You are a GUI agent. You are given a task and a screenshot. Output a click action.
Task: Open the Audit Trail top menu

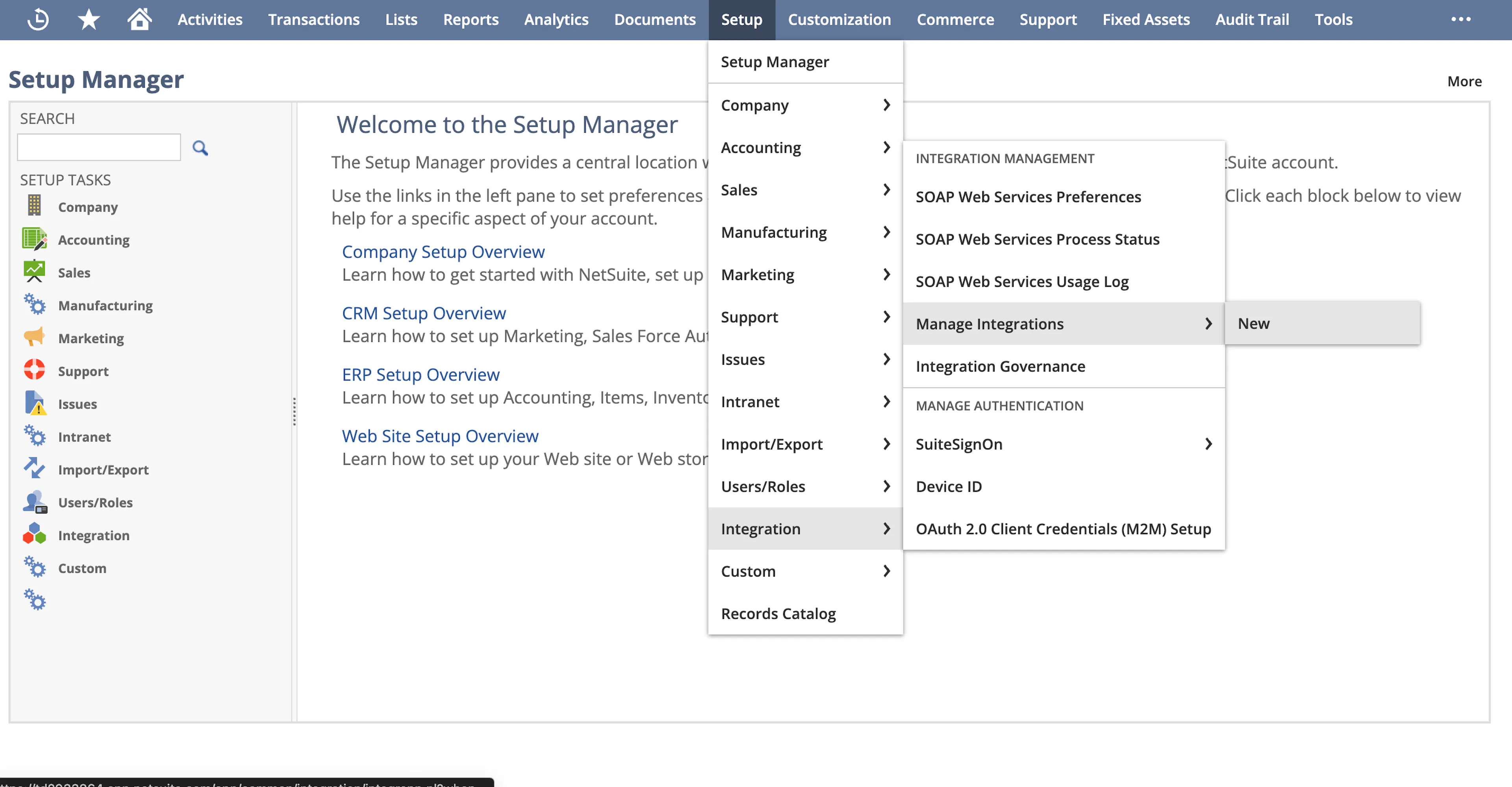[x=1252, y=19]
